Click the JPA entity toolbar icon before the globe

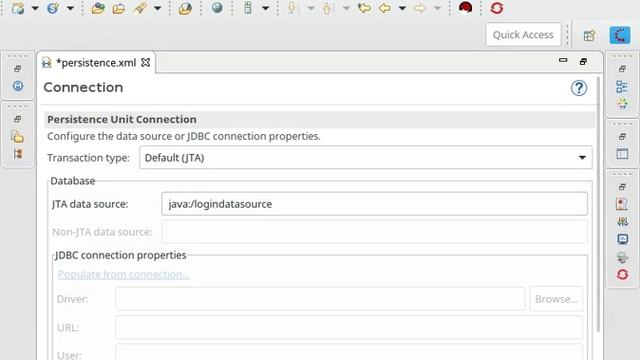tap(185, 8)
